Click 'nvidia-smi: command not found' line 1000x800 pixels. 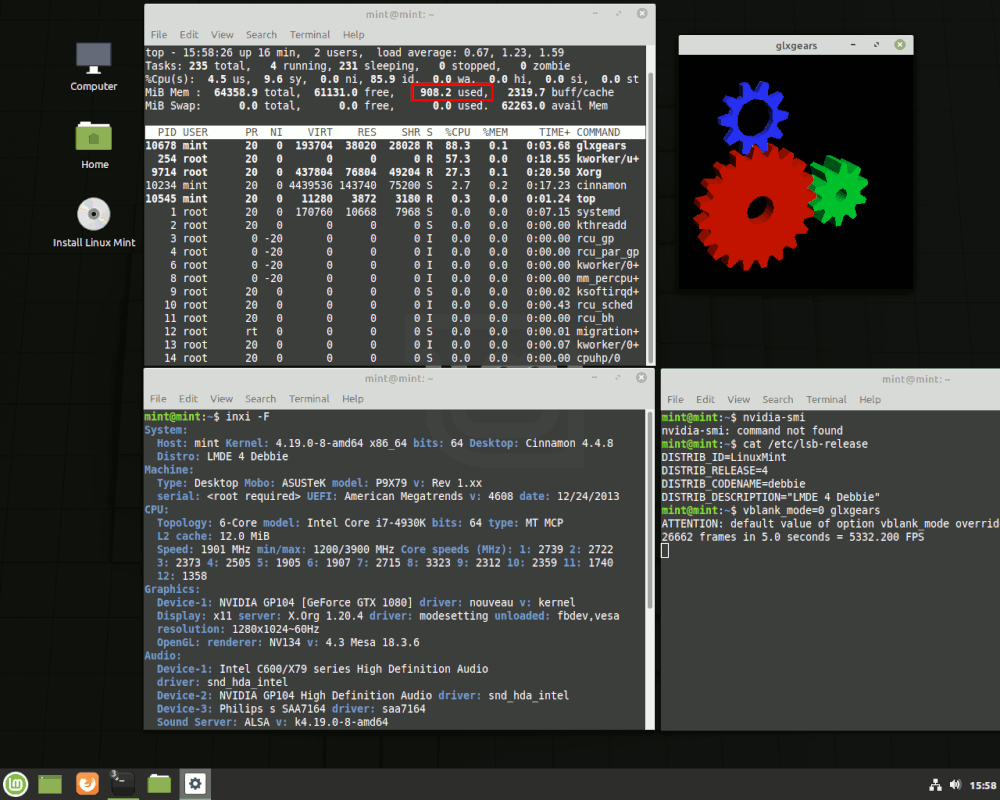(752, 431)
